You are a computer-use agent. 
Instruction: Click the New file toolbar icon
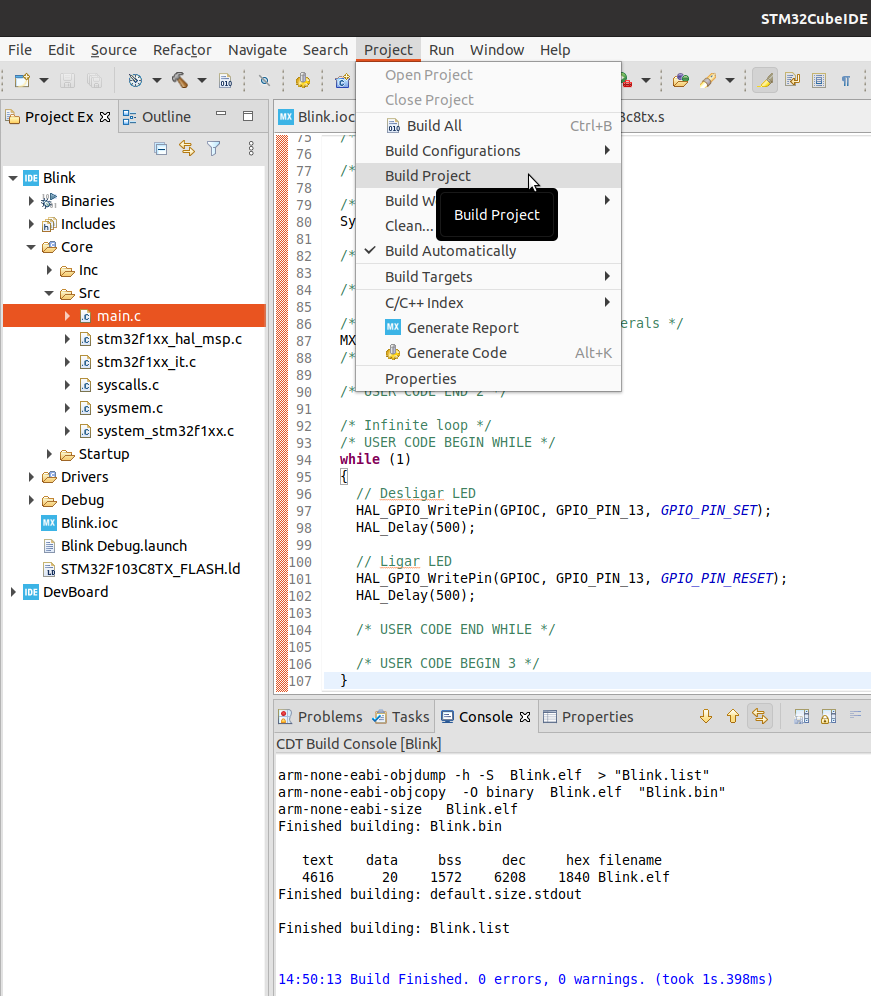[22, 81]
